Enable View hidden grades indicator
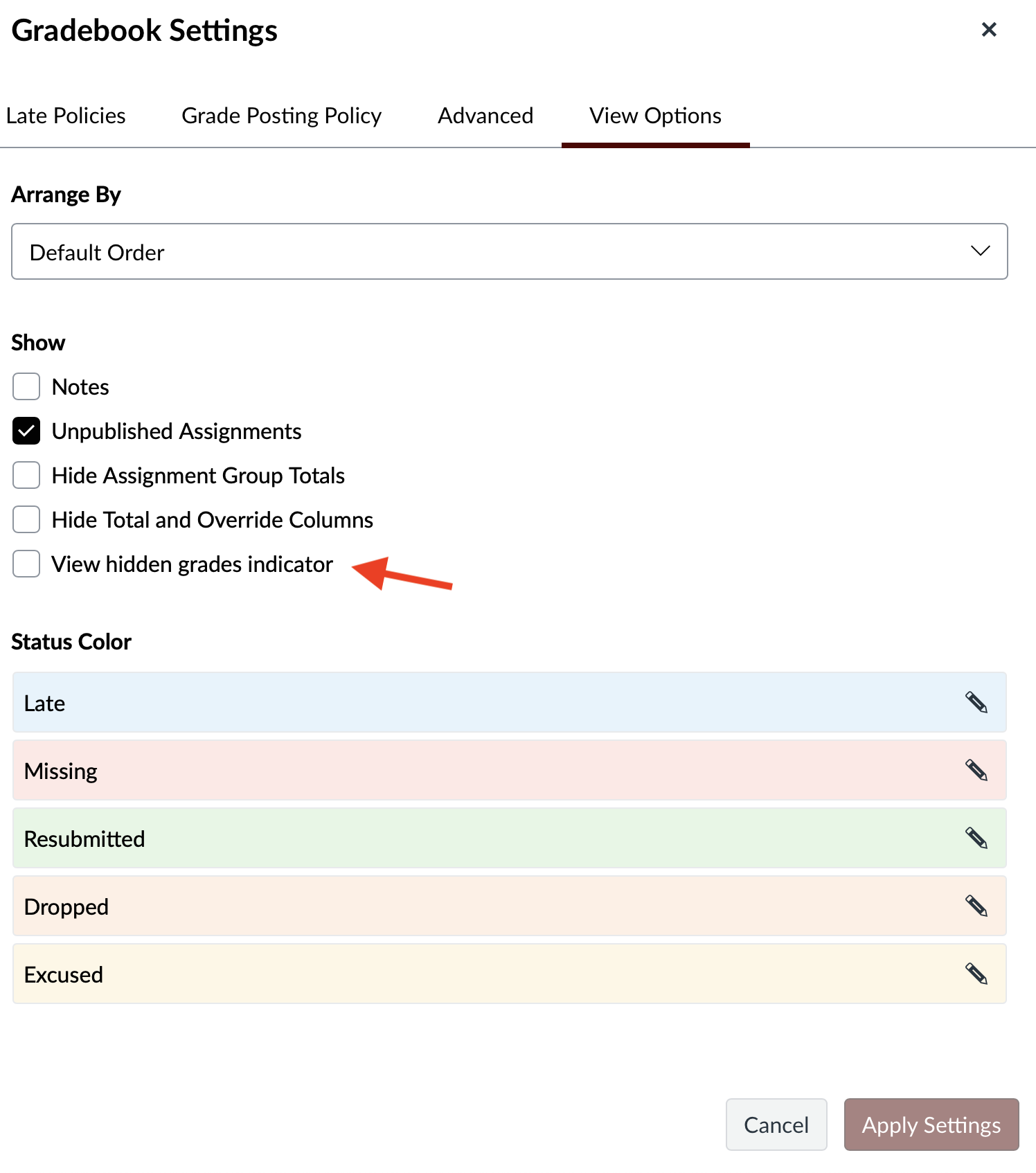Screen dimensions: 1036x1173 [26, 564]
